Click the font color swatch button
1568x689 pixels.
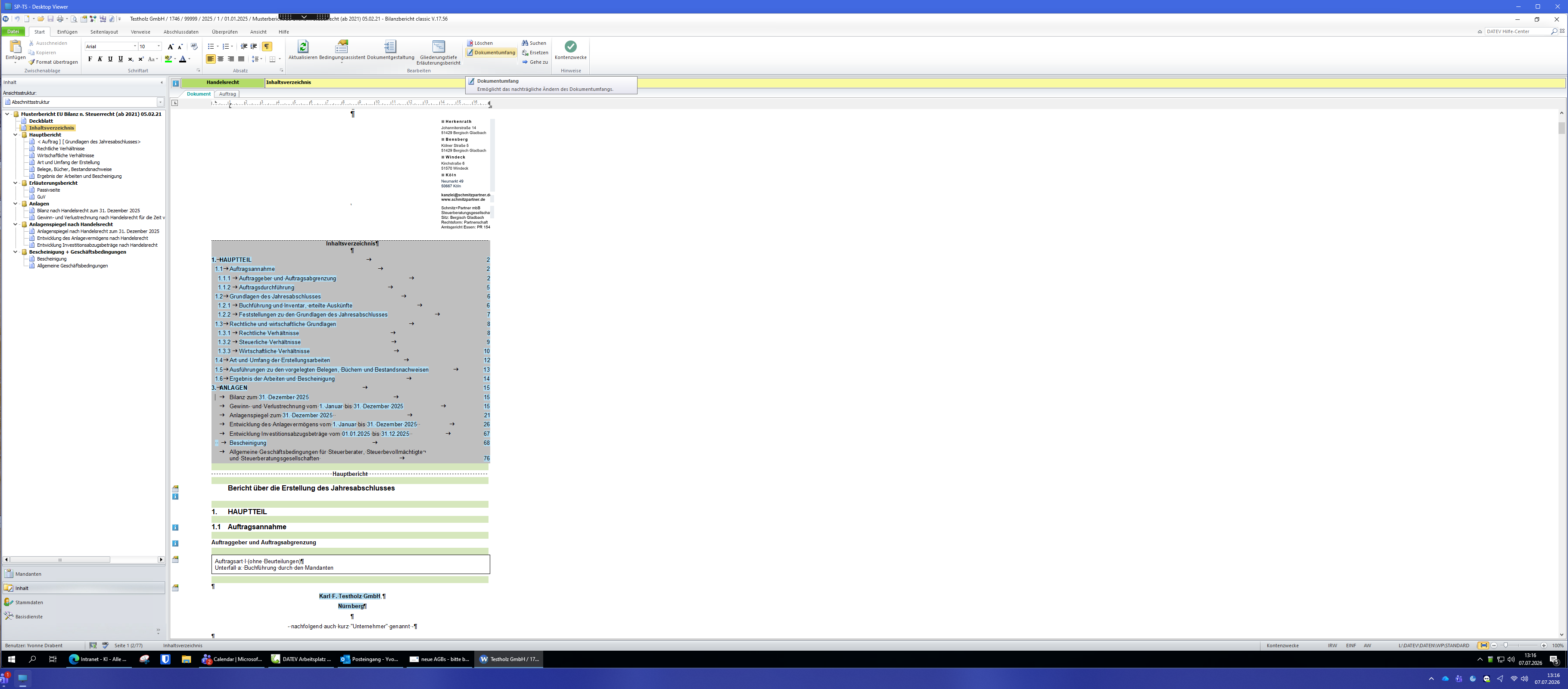coord(183,59)
